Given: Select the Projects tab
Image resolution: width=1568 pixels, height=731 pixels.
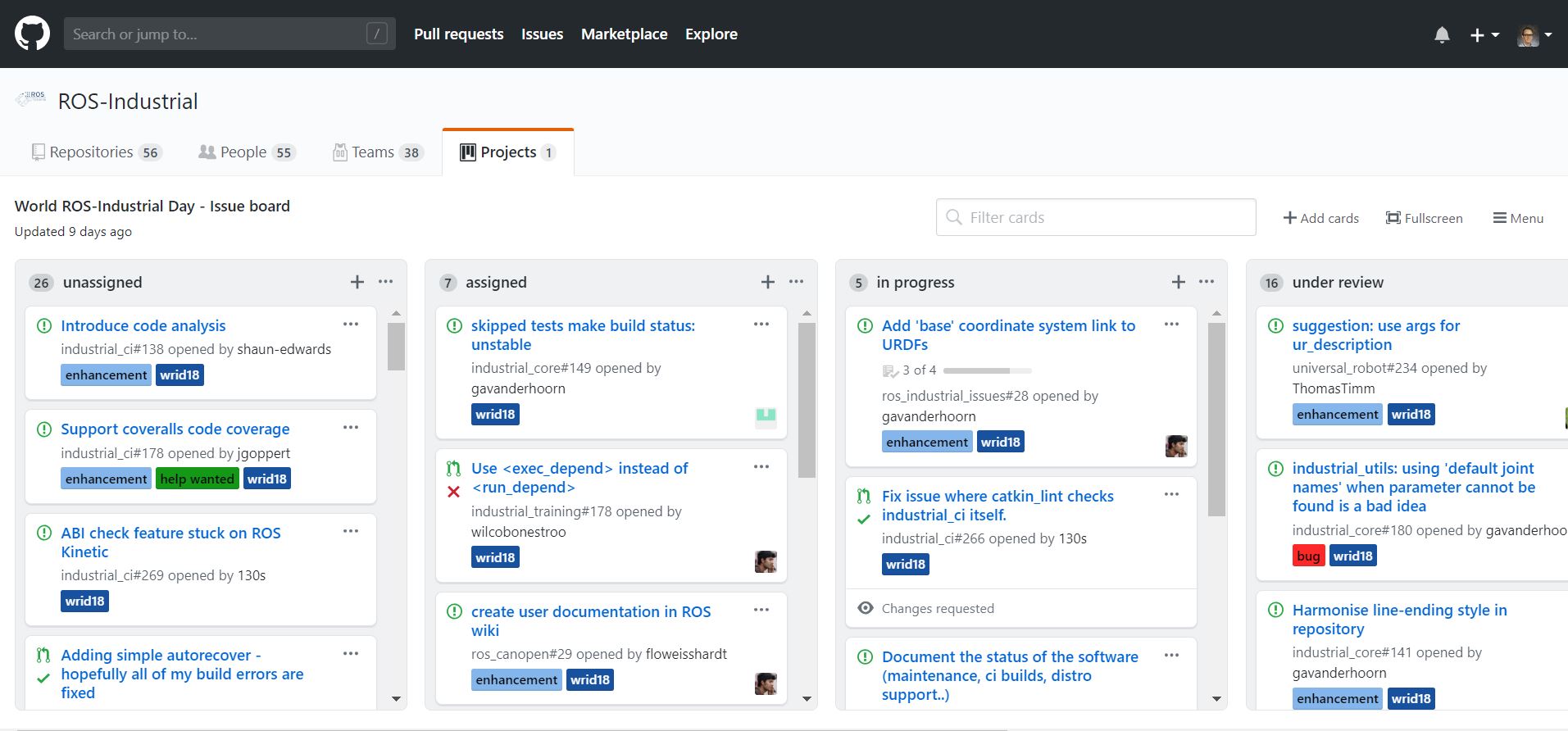Looking at the screenshot, I should click(508, 152).
